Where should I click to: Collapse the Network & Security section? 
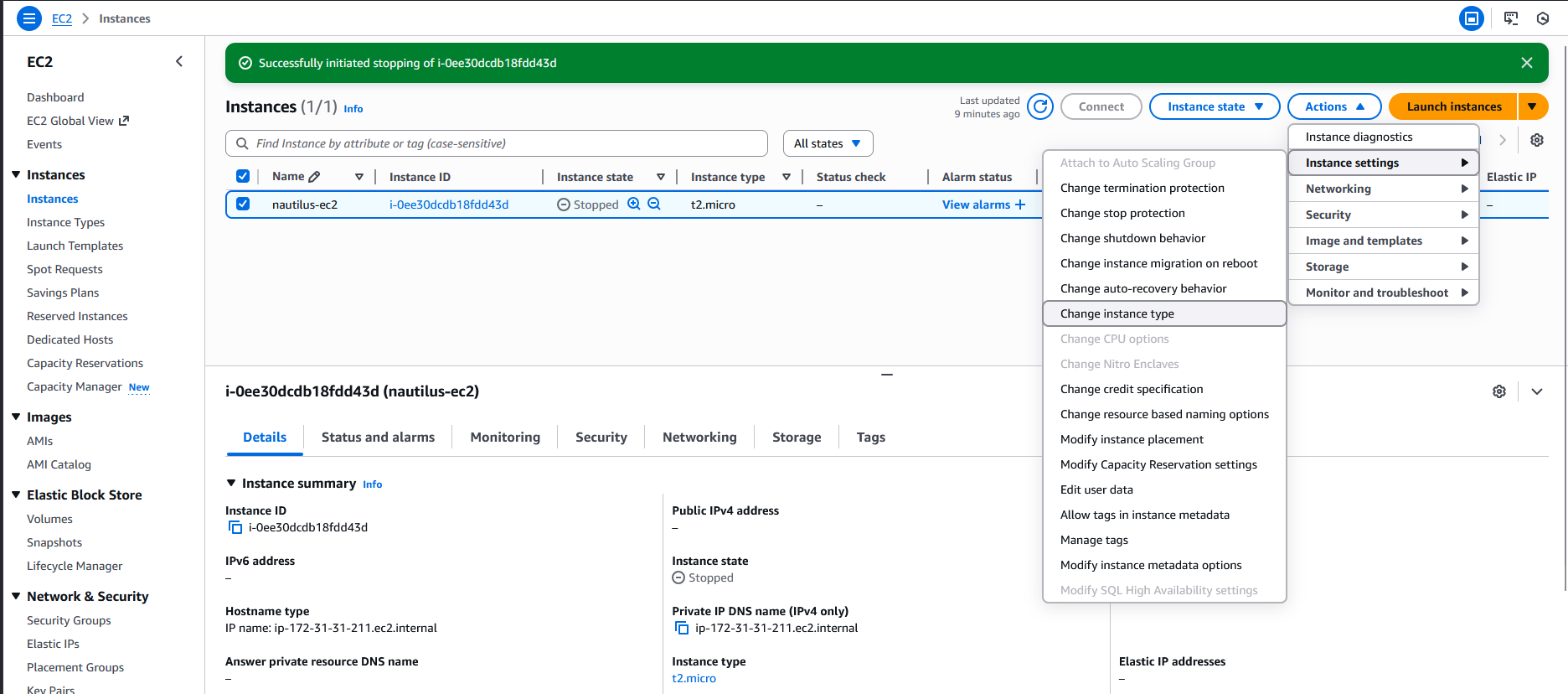click(x=16, y=596)
